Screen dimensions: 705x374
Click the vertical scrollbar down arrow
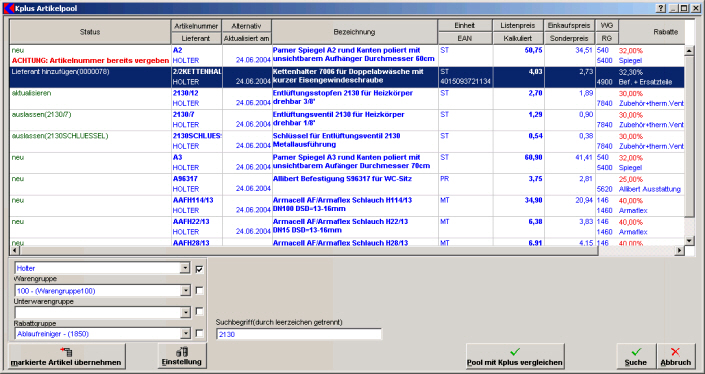(x=689, y=241)
